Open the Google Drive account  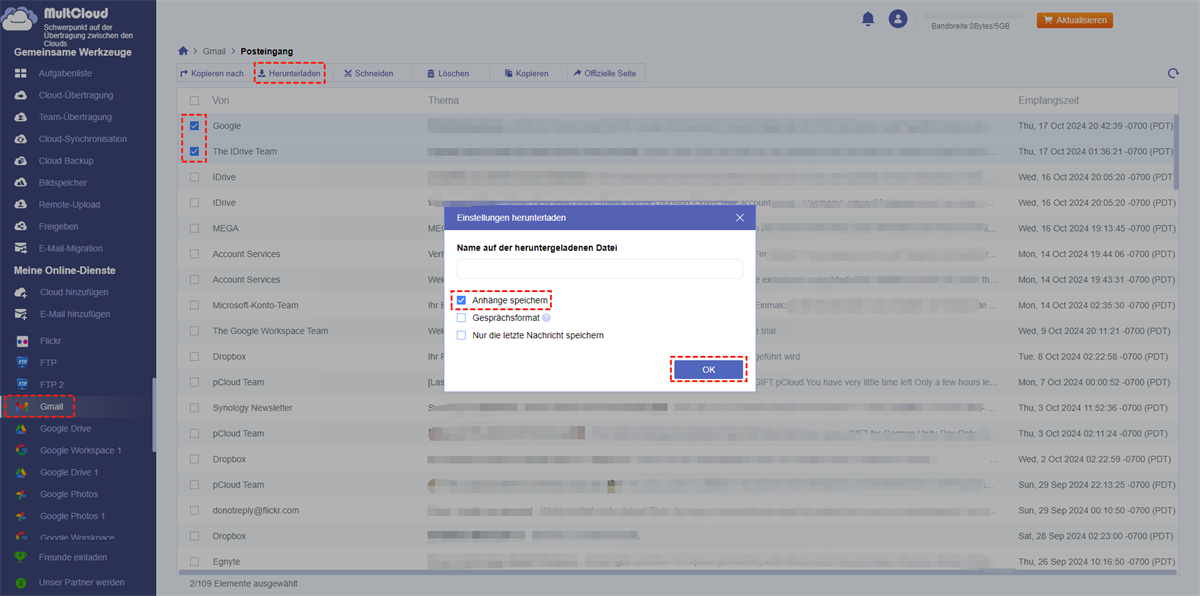point(65,429)
